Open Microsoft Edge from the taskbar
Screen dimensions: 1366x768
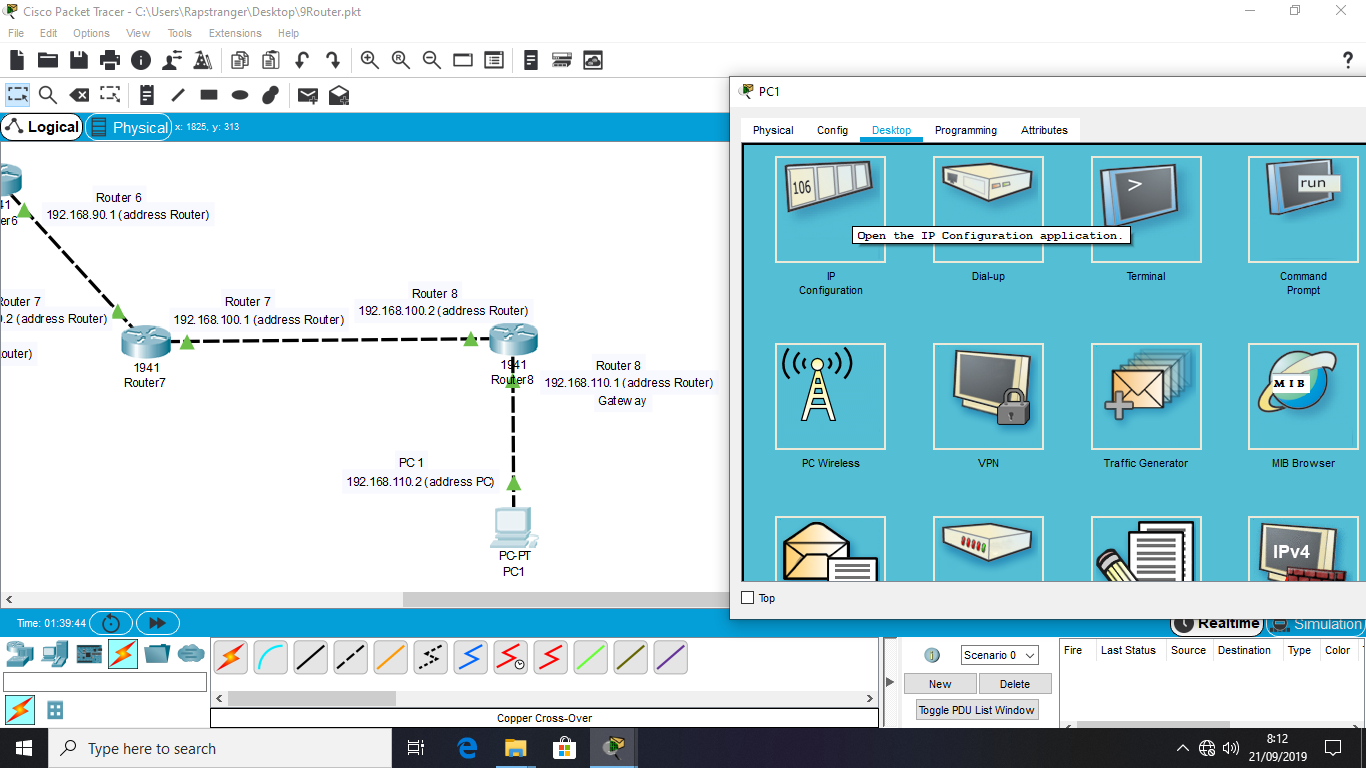tap(467, 748)
